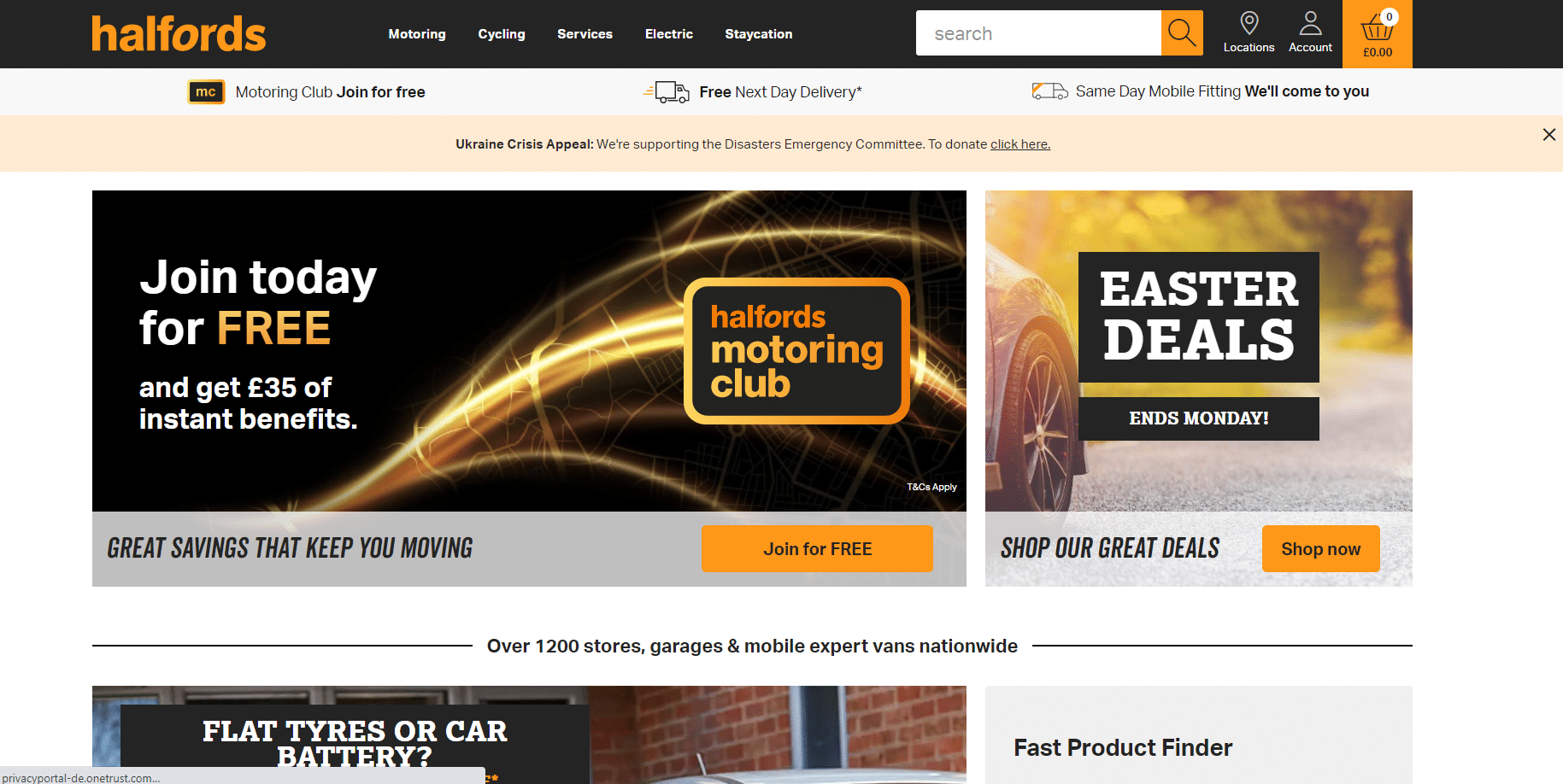The height and width of the screenshot is (784, 1563).
Task: Open the Services menu
Action: point(585,34)
